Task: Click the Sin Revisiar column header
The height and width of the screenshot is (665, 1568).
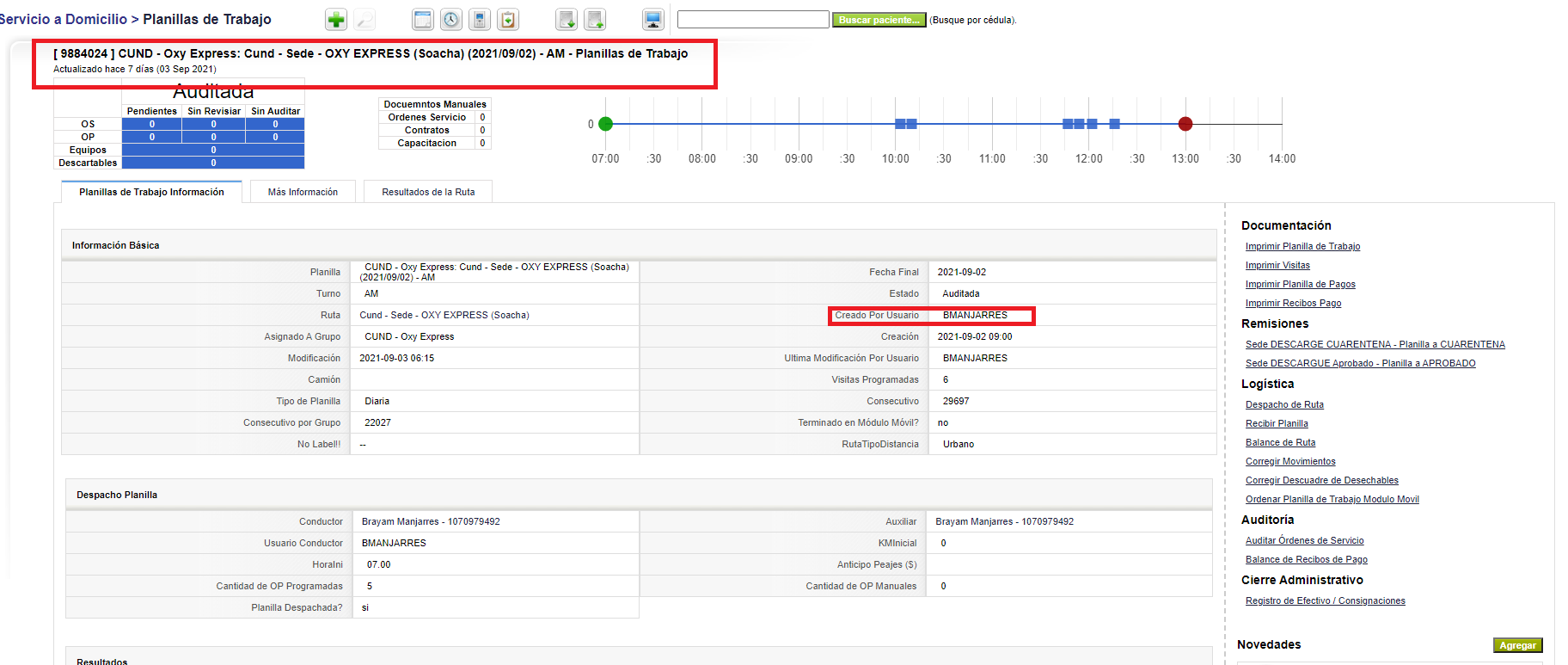Action: coord(214,111)
